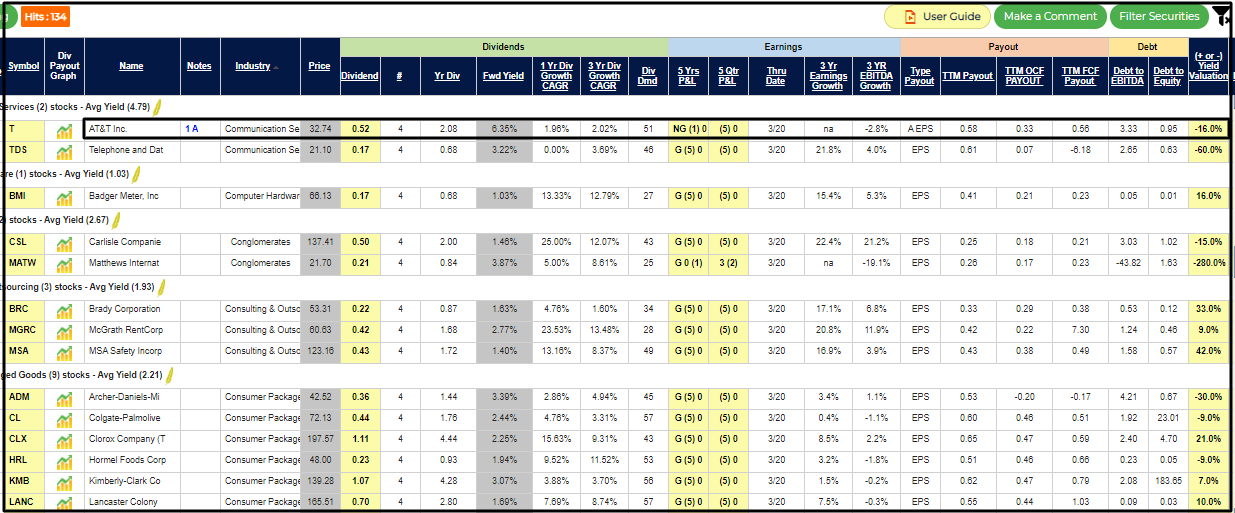This screenshot has height=513, width=1235.
Task: Sort by TTM Payout column header
Action: [x=967, y=76]
